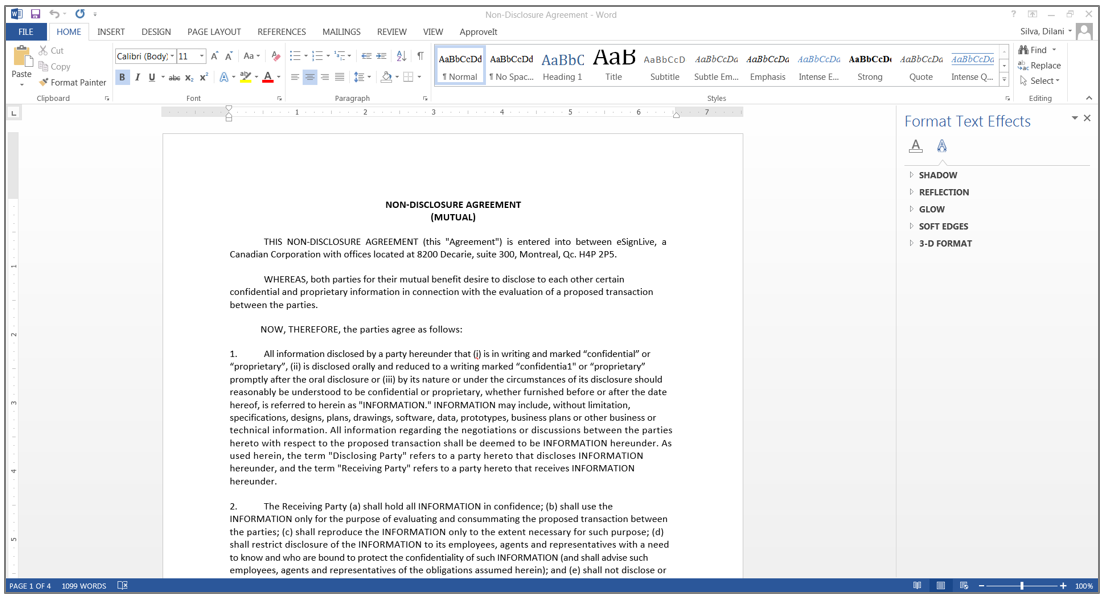Save the document using the floppy-disk icon
The image size is (1104, 599).
[35, 14]
